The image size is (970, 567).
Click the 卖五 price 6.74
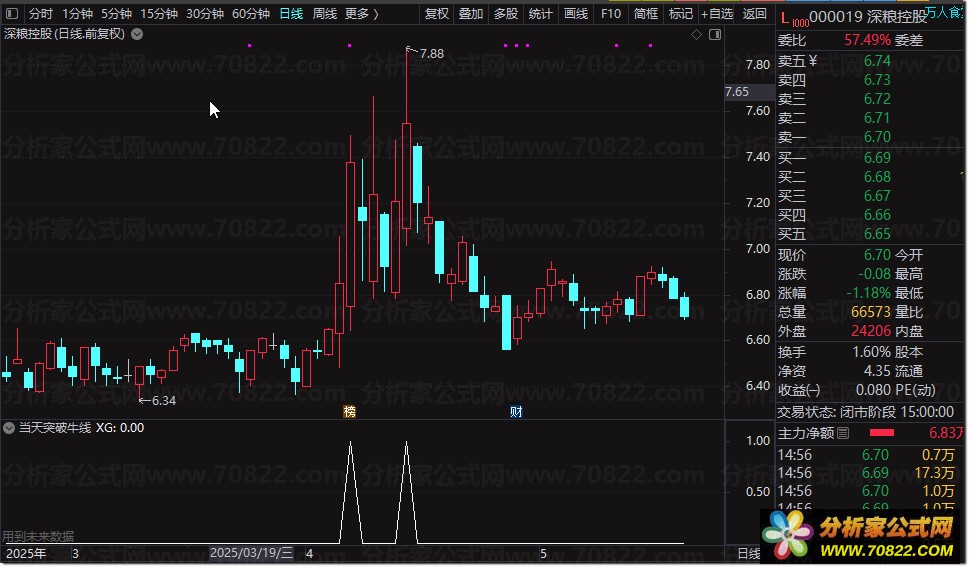[x=877, y=61]
